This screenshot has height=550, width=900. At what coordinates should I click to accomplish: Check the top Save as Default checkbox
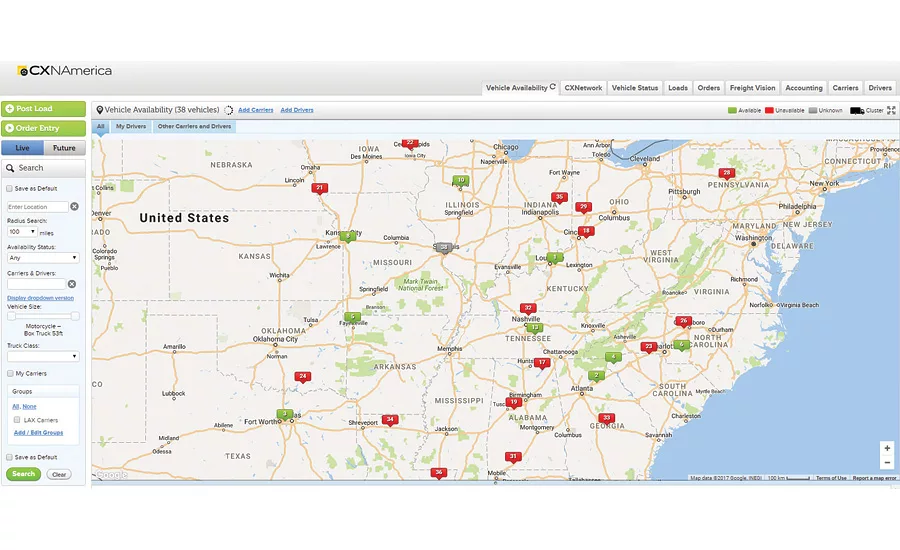tap(9, 188)
